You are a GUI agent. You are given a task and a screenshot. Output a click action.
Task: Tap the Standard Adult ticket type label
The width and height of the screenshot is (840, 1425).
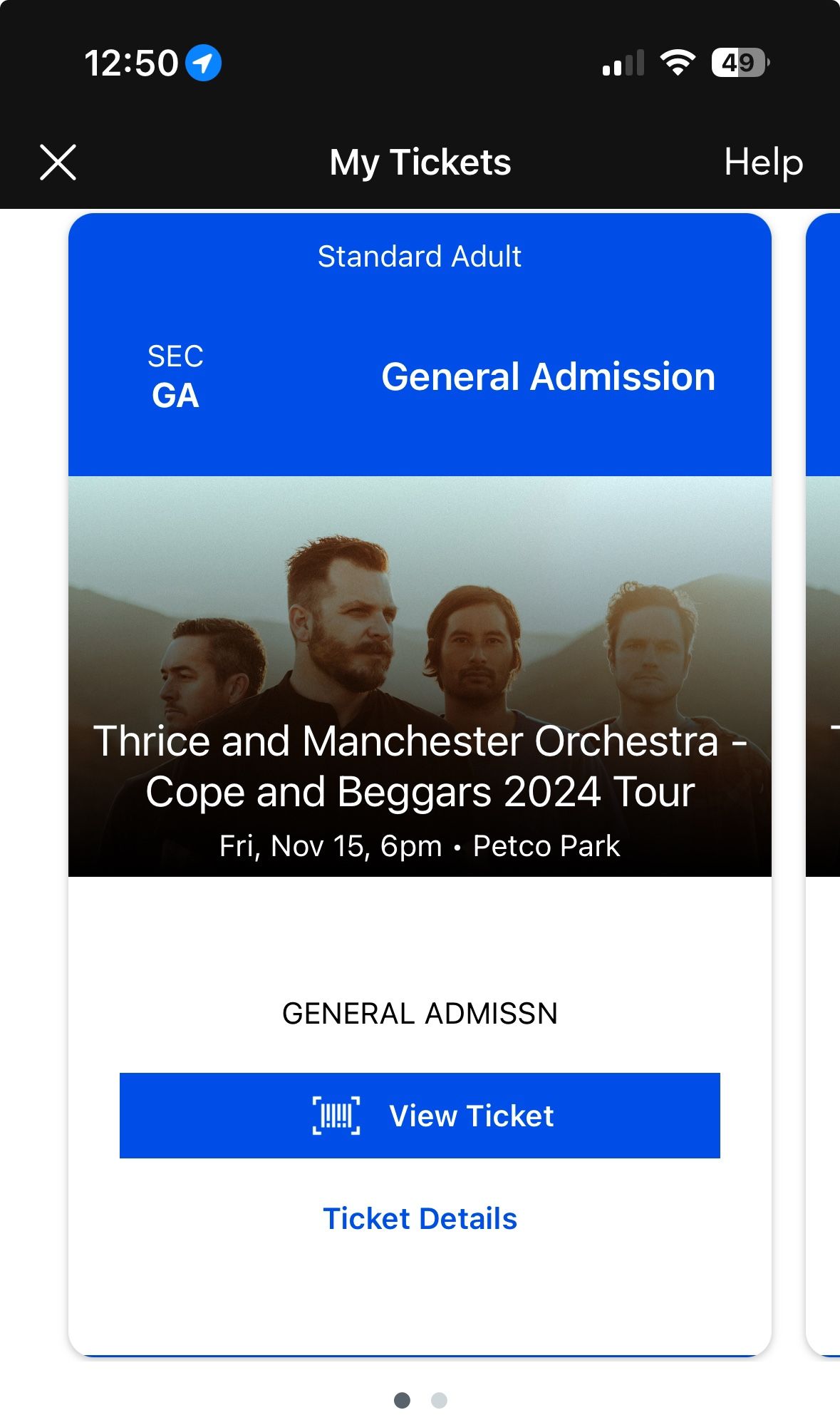(x=420, y=257)
